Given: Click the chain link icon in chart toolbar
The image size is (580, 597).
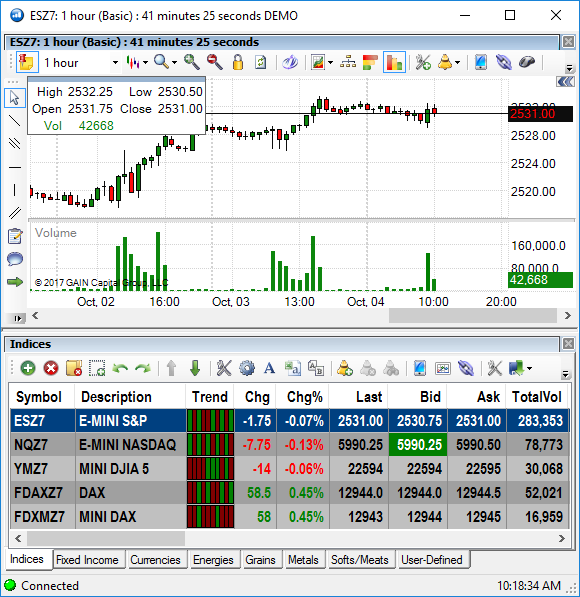Looking at the screenshot, I should pos(504,62).
